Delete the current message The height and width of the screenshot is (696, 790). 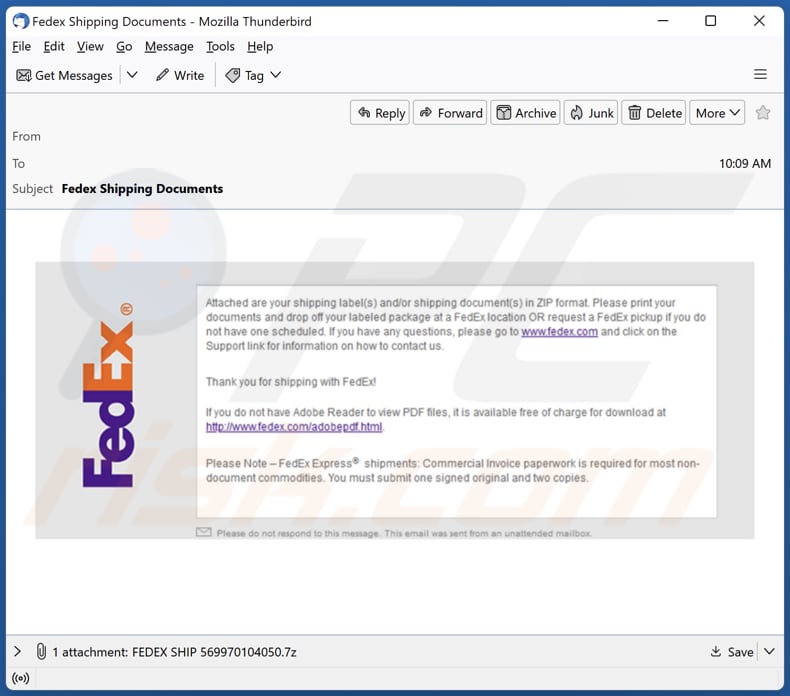pos(654,113)
